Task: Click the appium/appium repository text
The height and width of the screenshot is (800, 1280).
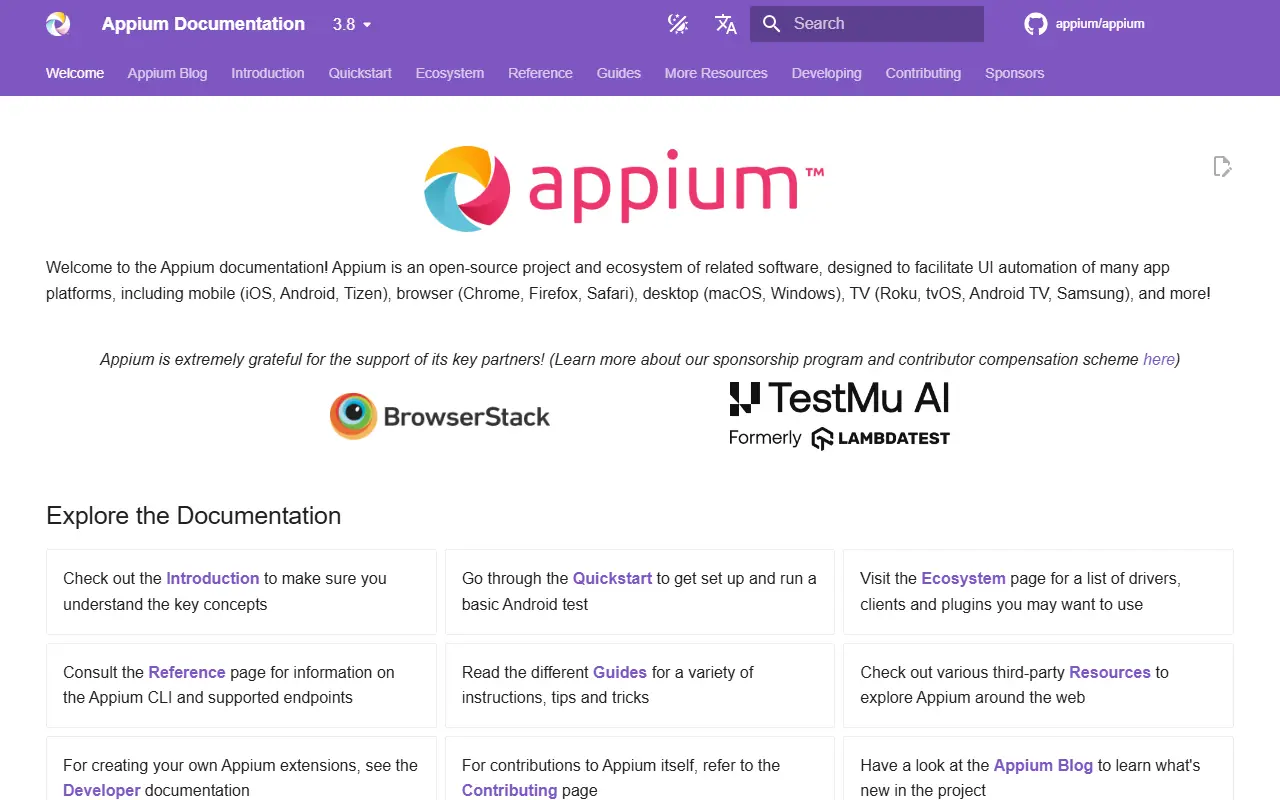Action: tap(1100, 24)
